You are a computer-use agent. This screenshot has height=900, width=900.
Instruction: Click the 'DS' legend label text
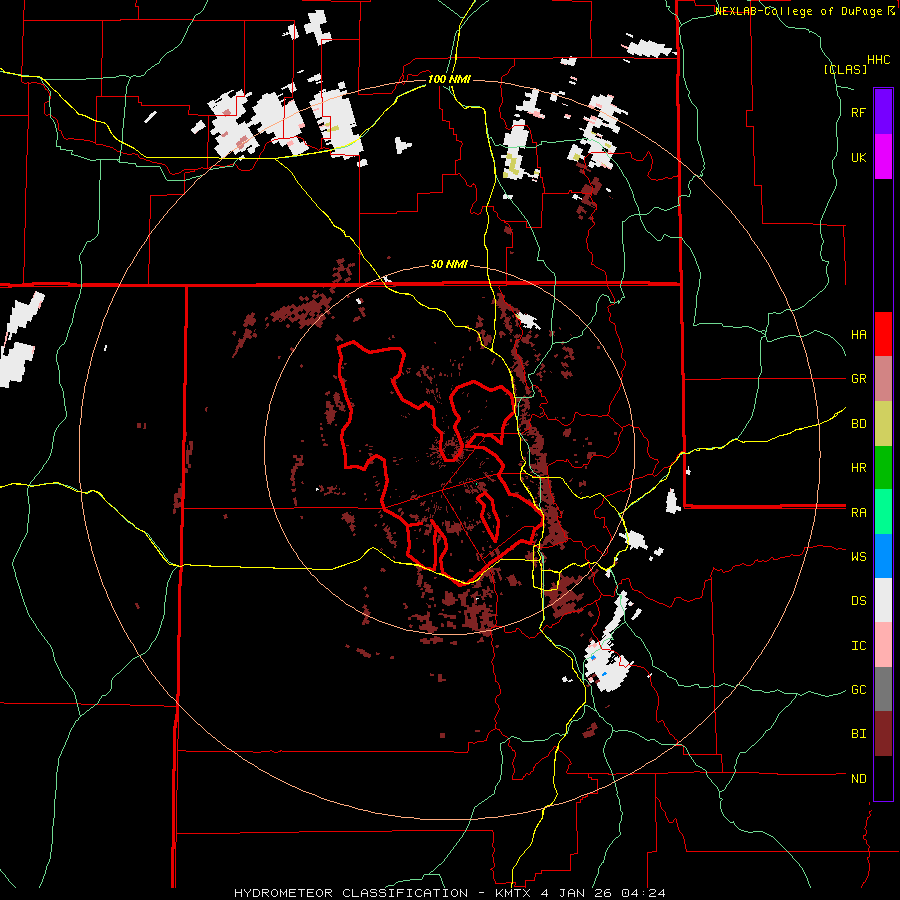tap(858, 601)
